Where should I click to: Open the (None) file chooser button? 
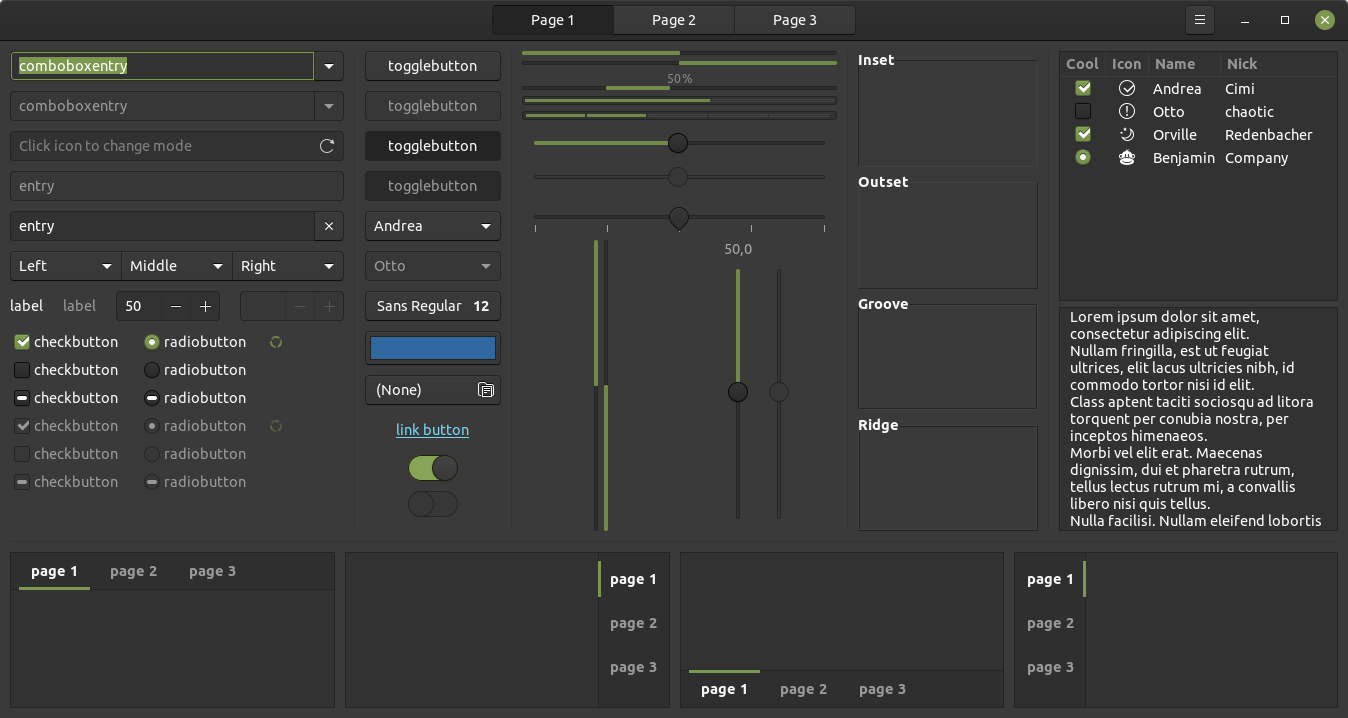tap(433, 390)
